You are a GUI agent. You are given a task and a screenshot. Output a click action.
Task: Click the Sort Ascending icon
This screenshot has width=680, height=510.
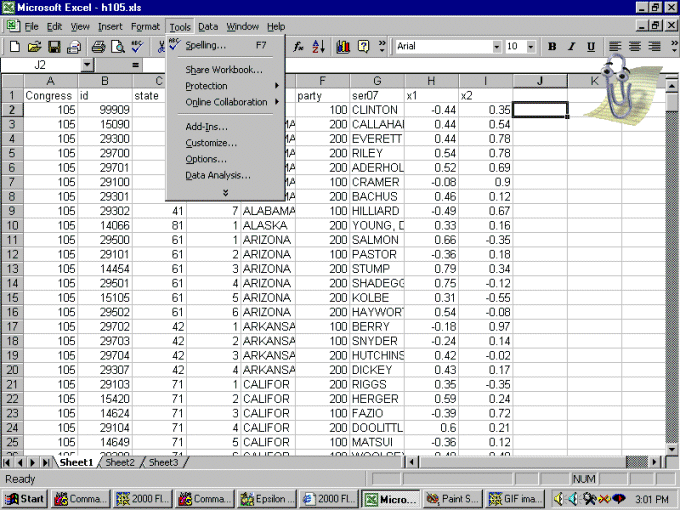[x=319, y=46]
